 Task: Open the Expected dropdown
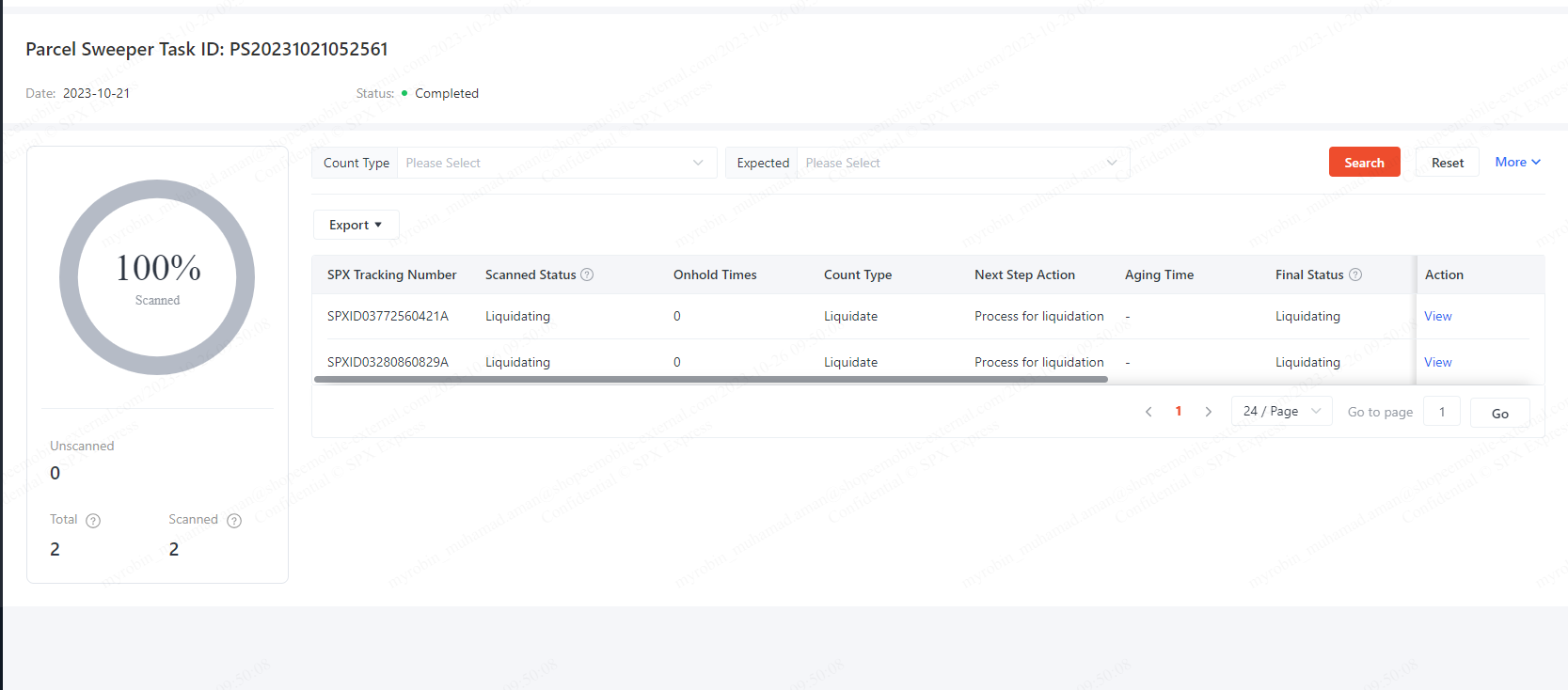[x=962, y=163]
